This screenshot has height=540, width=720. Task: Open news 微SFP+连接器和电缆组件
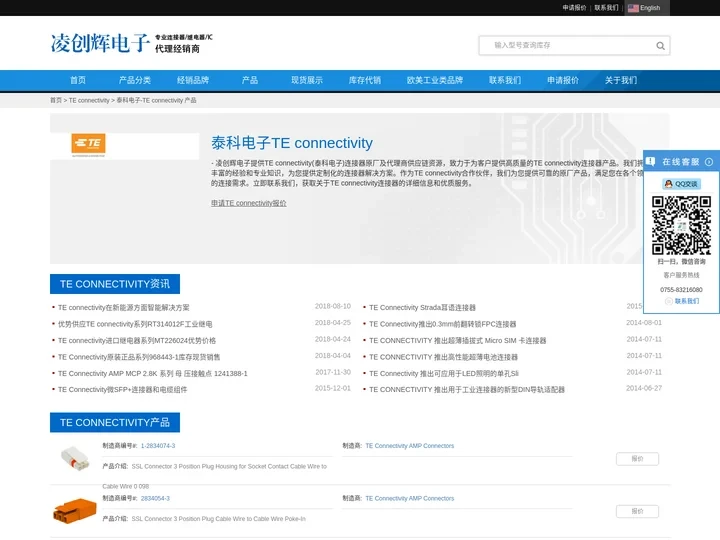(x=123, y=389)
